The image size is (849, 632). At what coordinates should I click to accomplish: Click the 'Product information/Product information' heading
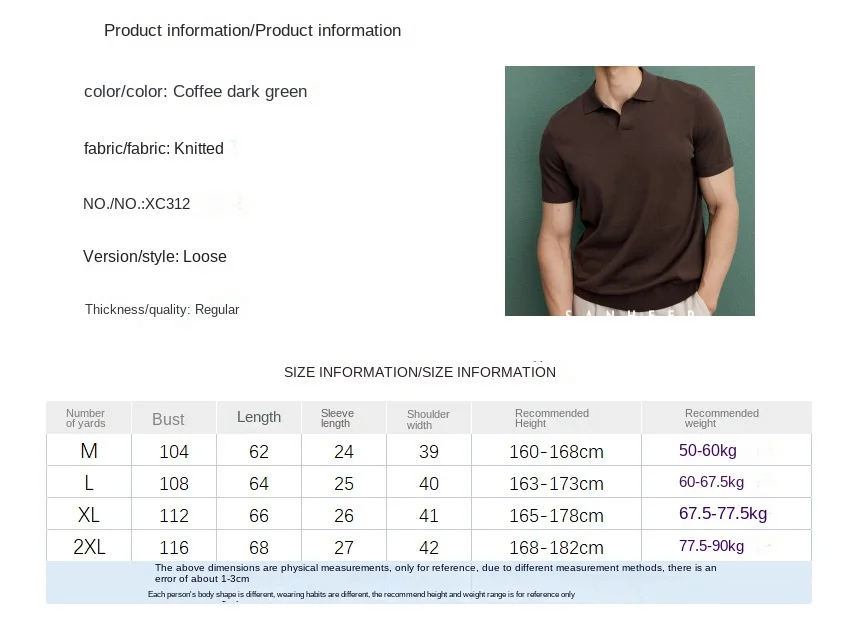[x=252, y=31]
